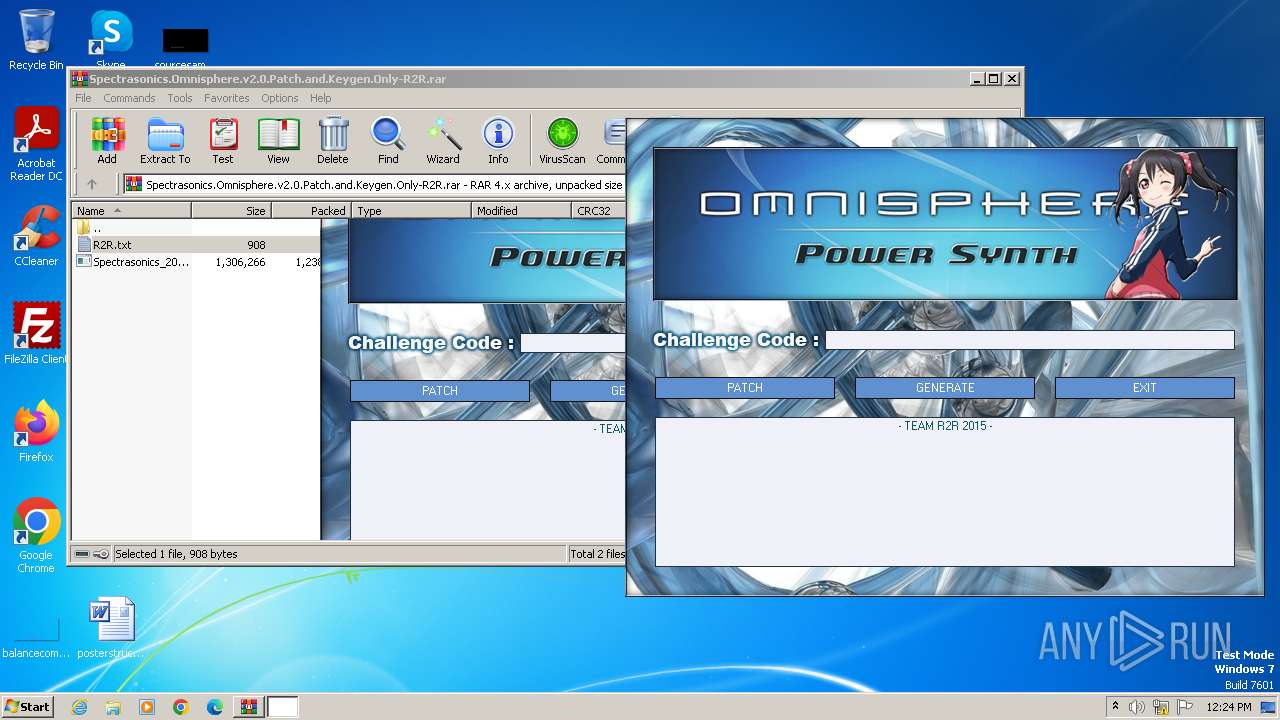Open Acrobat Reader DC desktop shortcut
This screenshot has width=1280, height=720.
[36, 145]
